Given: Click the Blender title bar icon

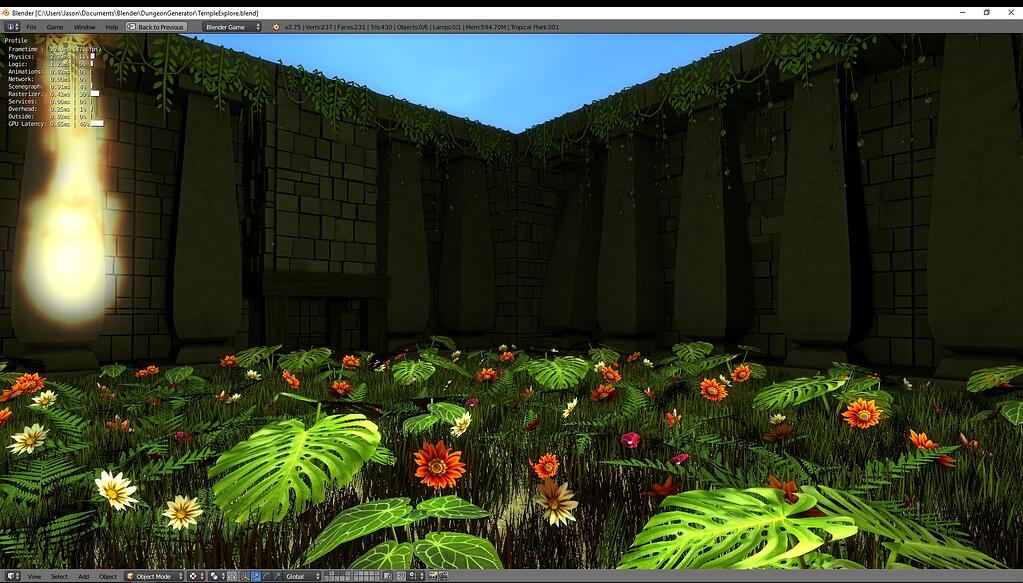Looking at the screenshot, I should [x=6, y=12].
